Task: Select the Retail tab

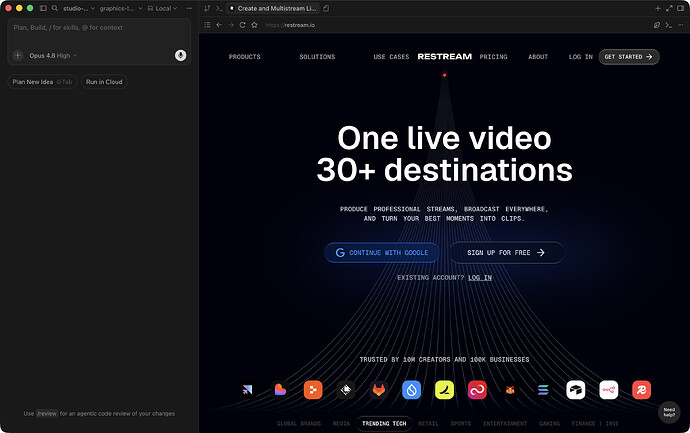Action: pos(428,424)
